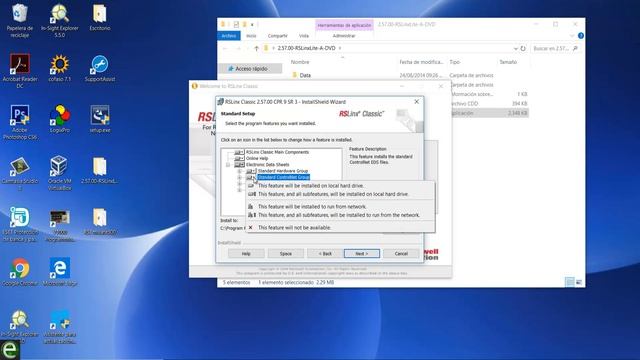Click the Help button in wizard
Viewport: 640px width, 360px height.
point(246,253)
